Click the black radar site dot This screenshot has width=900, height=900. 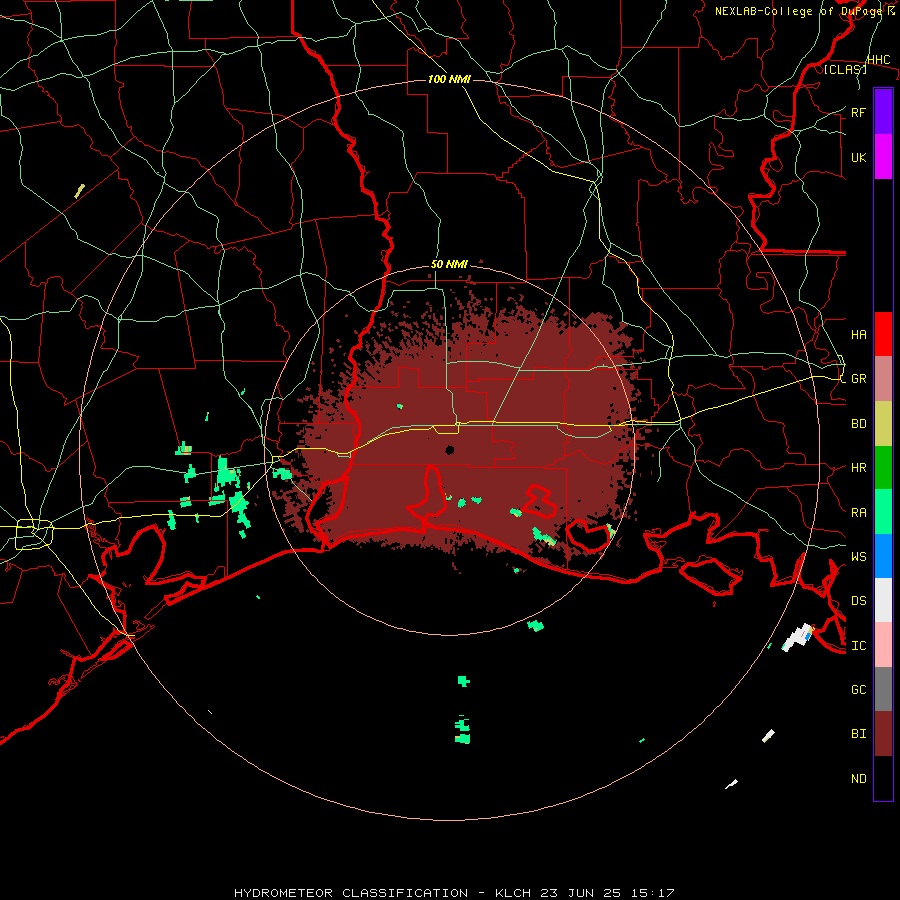pos(449,449)
